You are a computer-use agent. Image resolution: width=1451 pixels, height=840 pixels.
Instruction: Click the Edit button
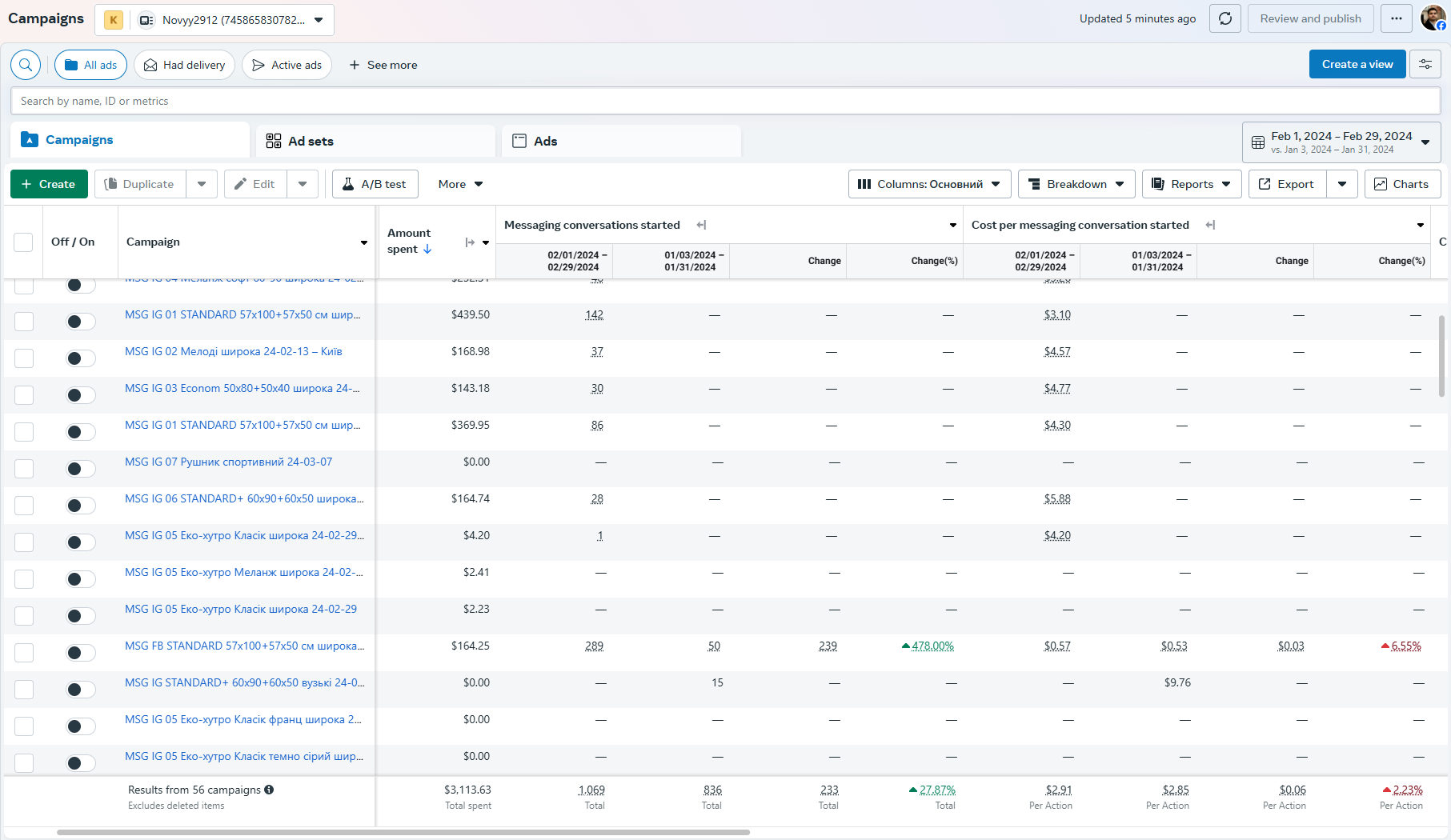[255, 184]
